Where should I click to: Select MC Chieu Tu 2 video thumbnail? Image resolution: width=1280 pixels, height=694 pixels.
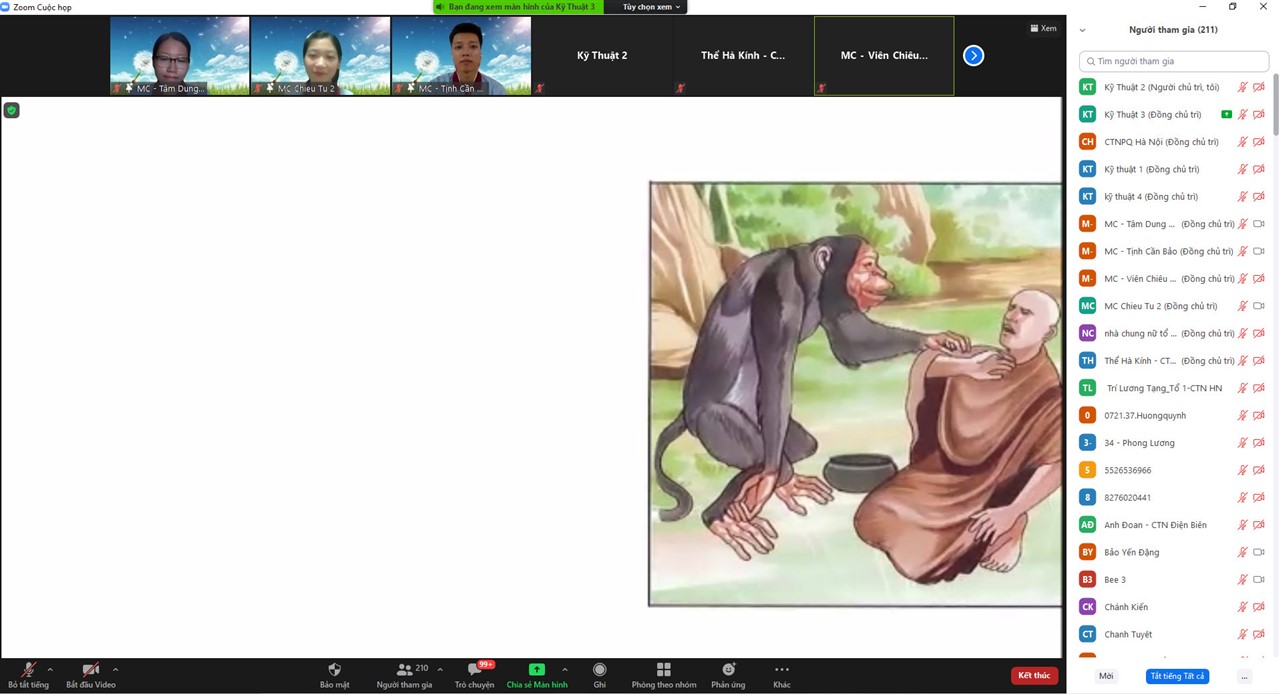pyautogui.click(x=320, y=56)
